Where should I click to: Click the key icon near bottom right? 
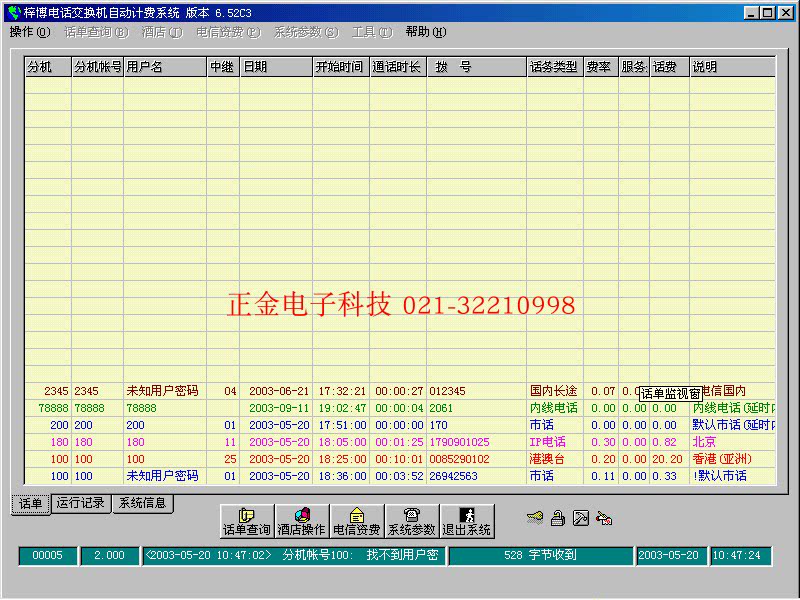click(536, 518)
